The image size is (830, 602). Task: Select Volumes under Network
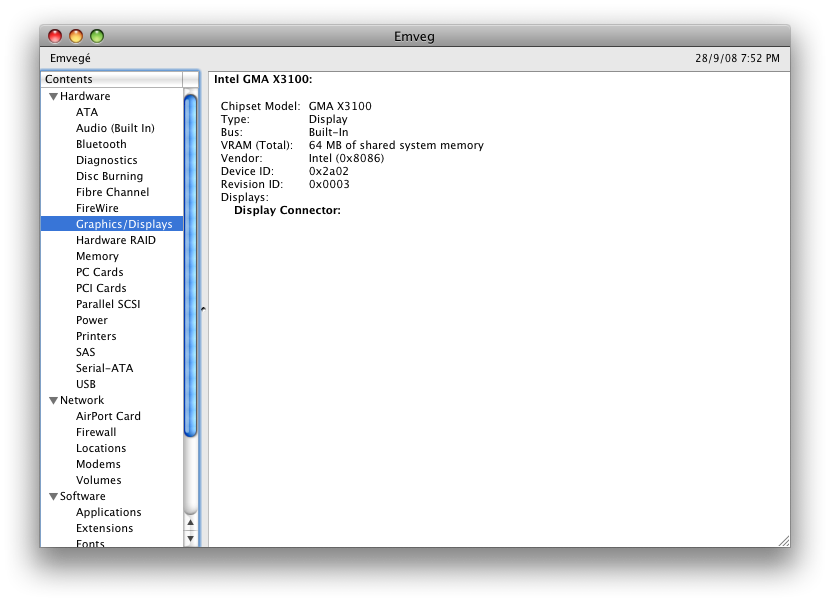click(98, 480)
